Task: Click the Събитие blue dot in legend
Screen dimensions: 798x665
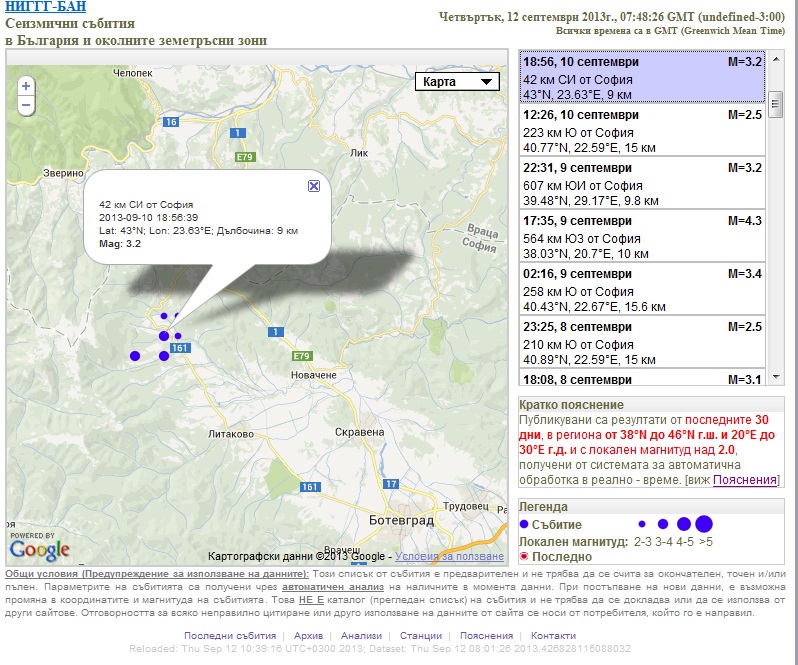Action: pos(524,524)
